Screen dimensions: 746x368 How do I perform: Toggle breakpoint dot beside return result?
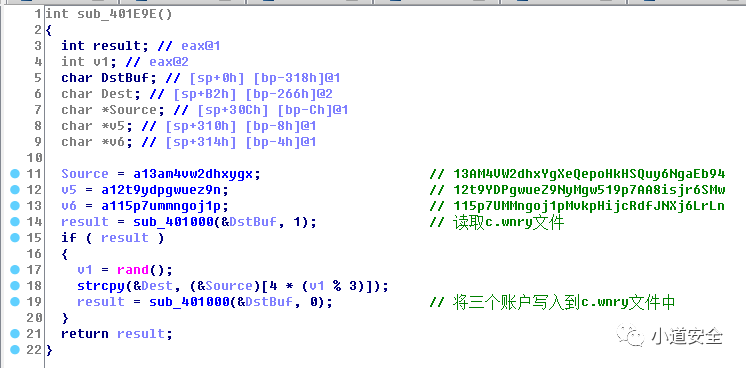coord(15,334)
